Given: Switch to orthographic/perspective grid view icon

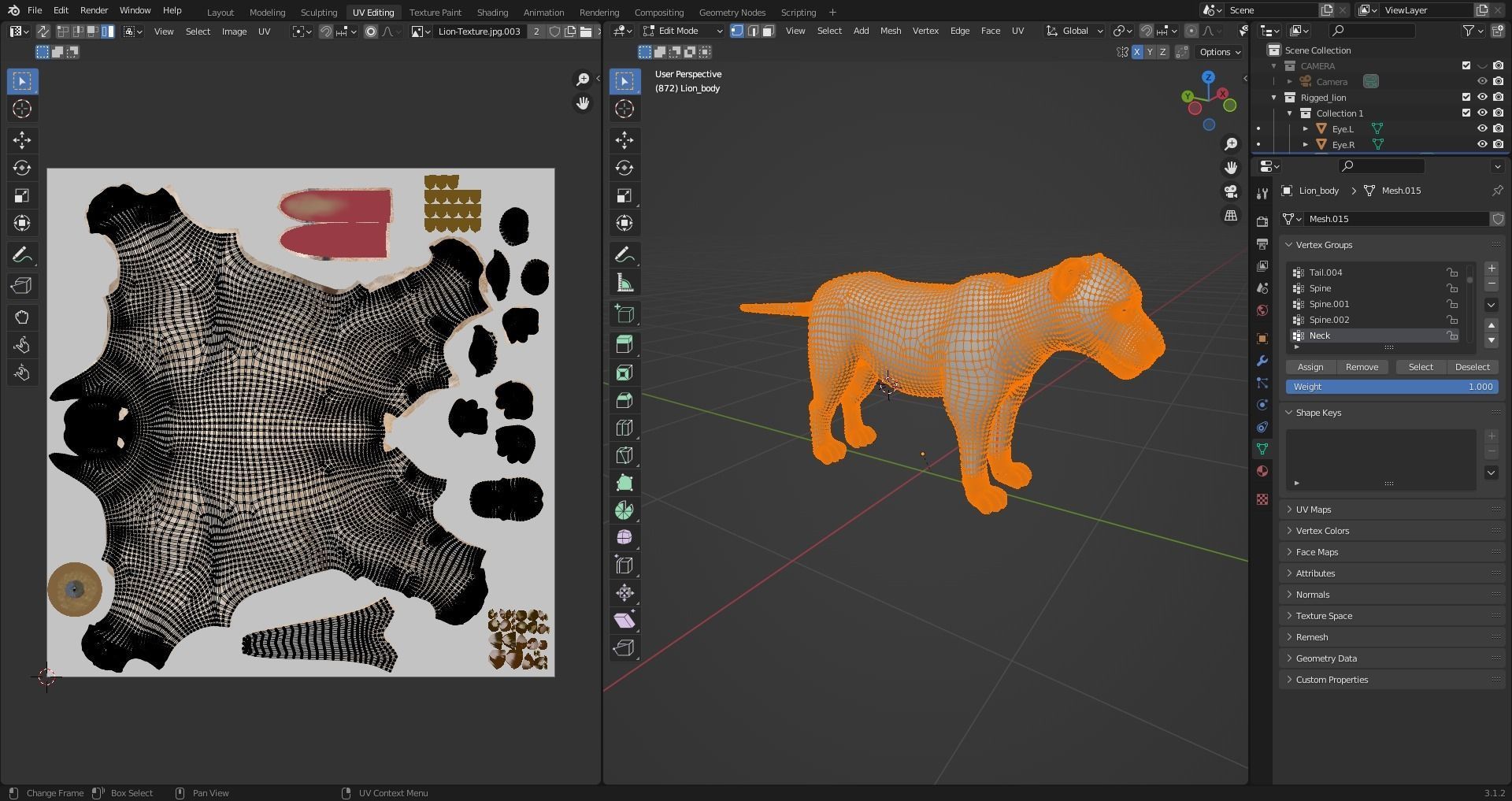Looking at the screenshot, I should pos(1230,216).
